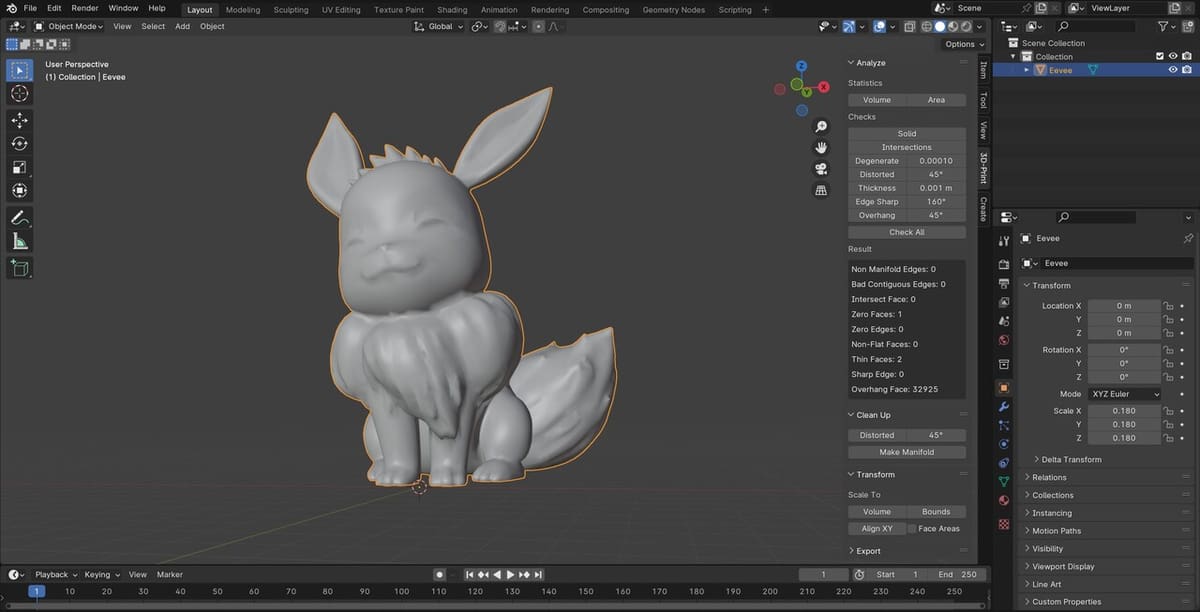Click the red X axis gizmo

point(824,88)
